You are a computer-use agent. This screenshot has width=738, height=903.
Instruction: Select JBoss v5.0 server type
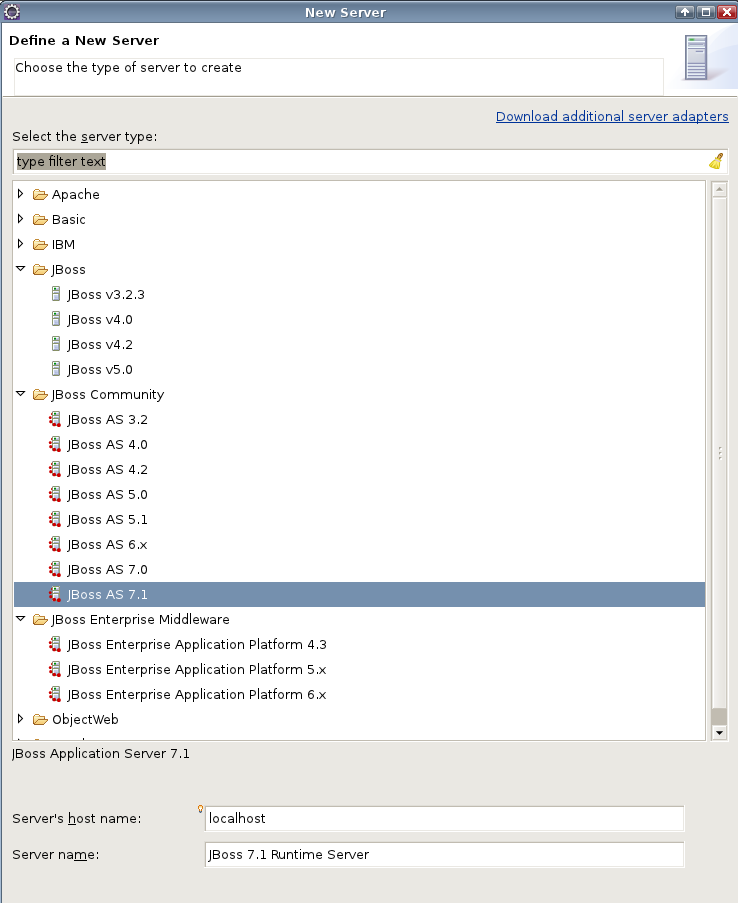click(100, 370)
